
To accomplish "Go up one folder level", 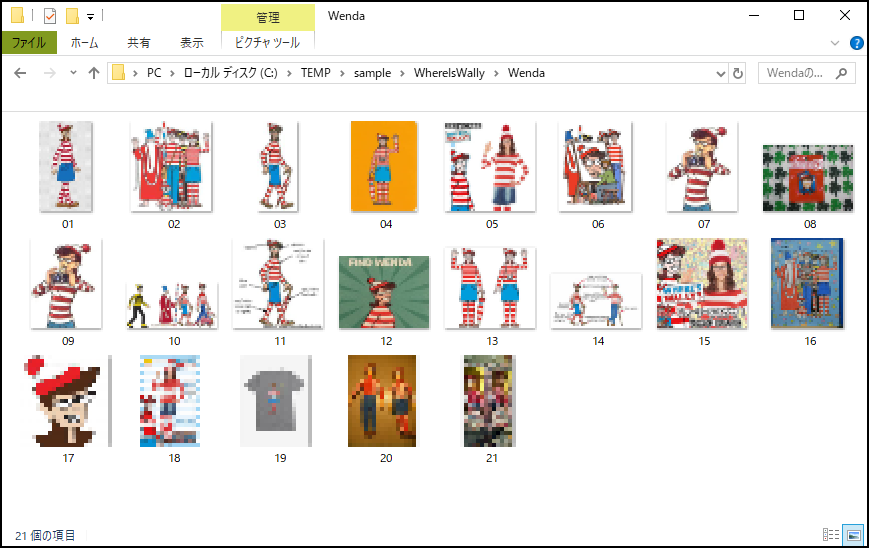I will pos(94,73).
